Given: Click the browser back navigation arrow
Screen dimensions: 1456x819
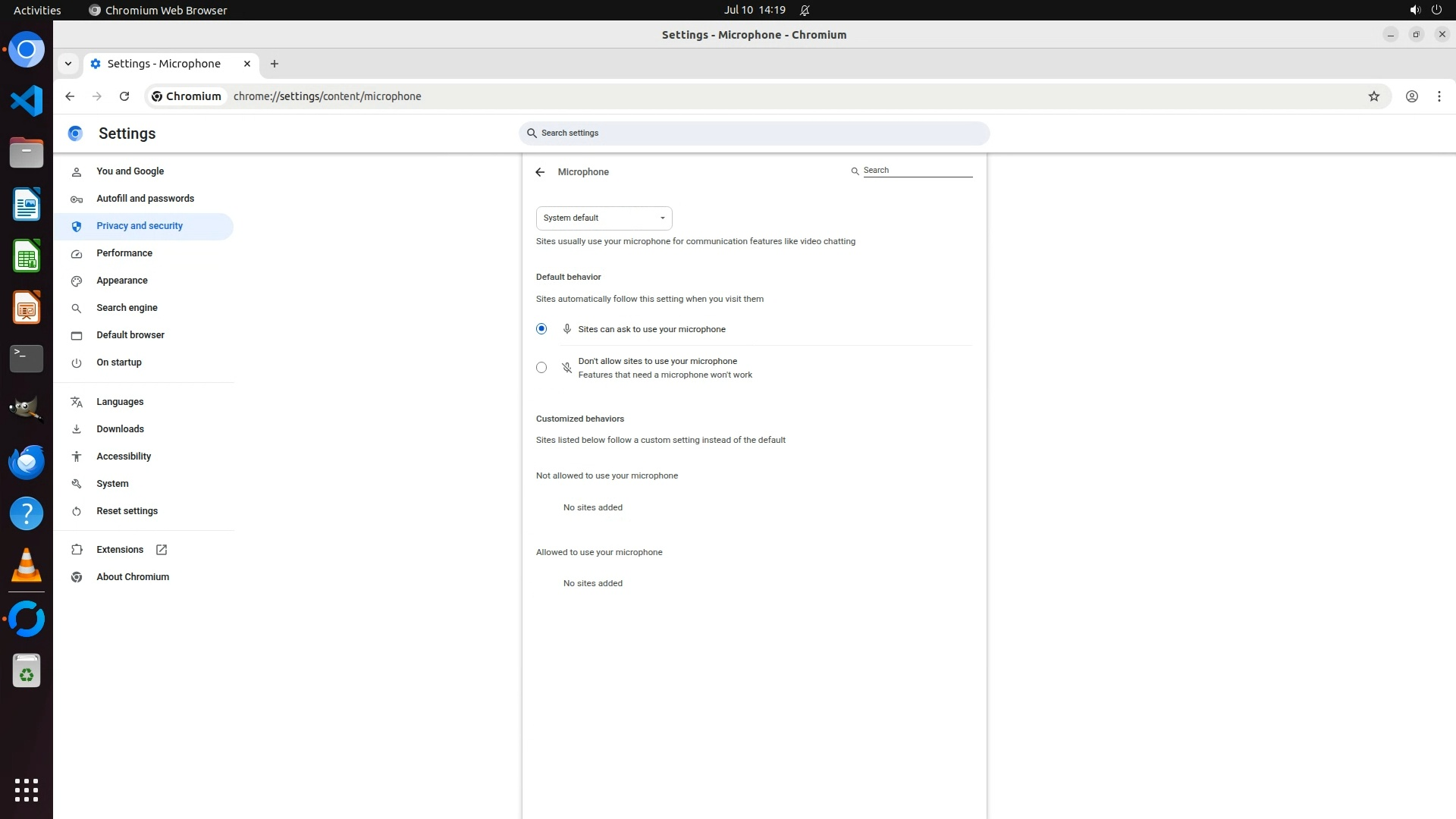Looking at the screenshot, I should coord(70,96).
